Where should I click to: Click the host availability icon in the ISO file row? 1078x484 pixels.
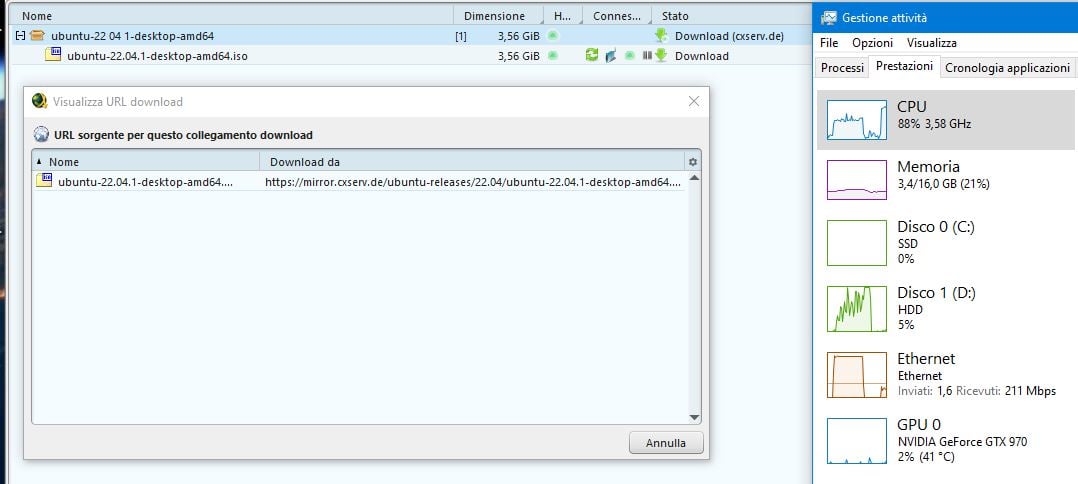pyautogui.click(x=553, y=55)
